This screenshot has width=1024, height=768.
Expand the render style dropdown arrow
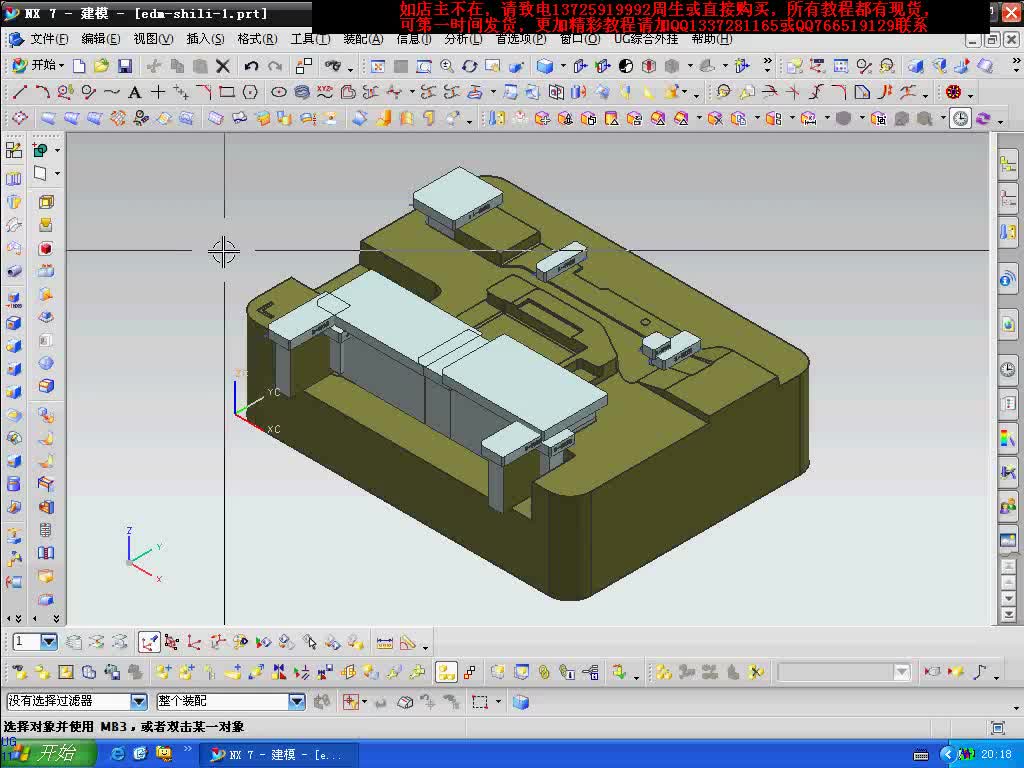pos(562,66)
